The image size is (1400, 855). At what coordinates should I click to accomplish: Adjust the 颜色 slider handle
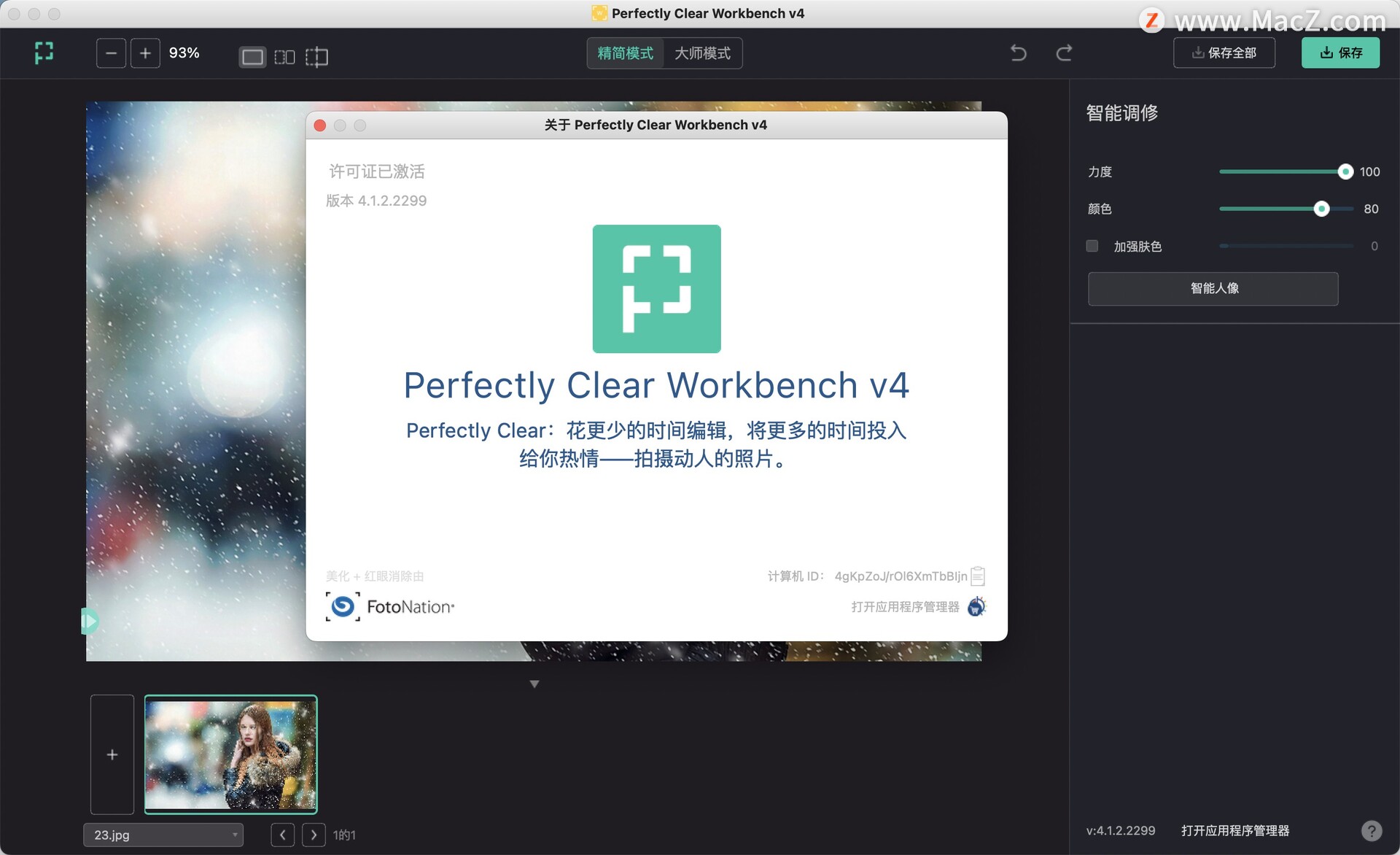[1321, 209]
